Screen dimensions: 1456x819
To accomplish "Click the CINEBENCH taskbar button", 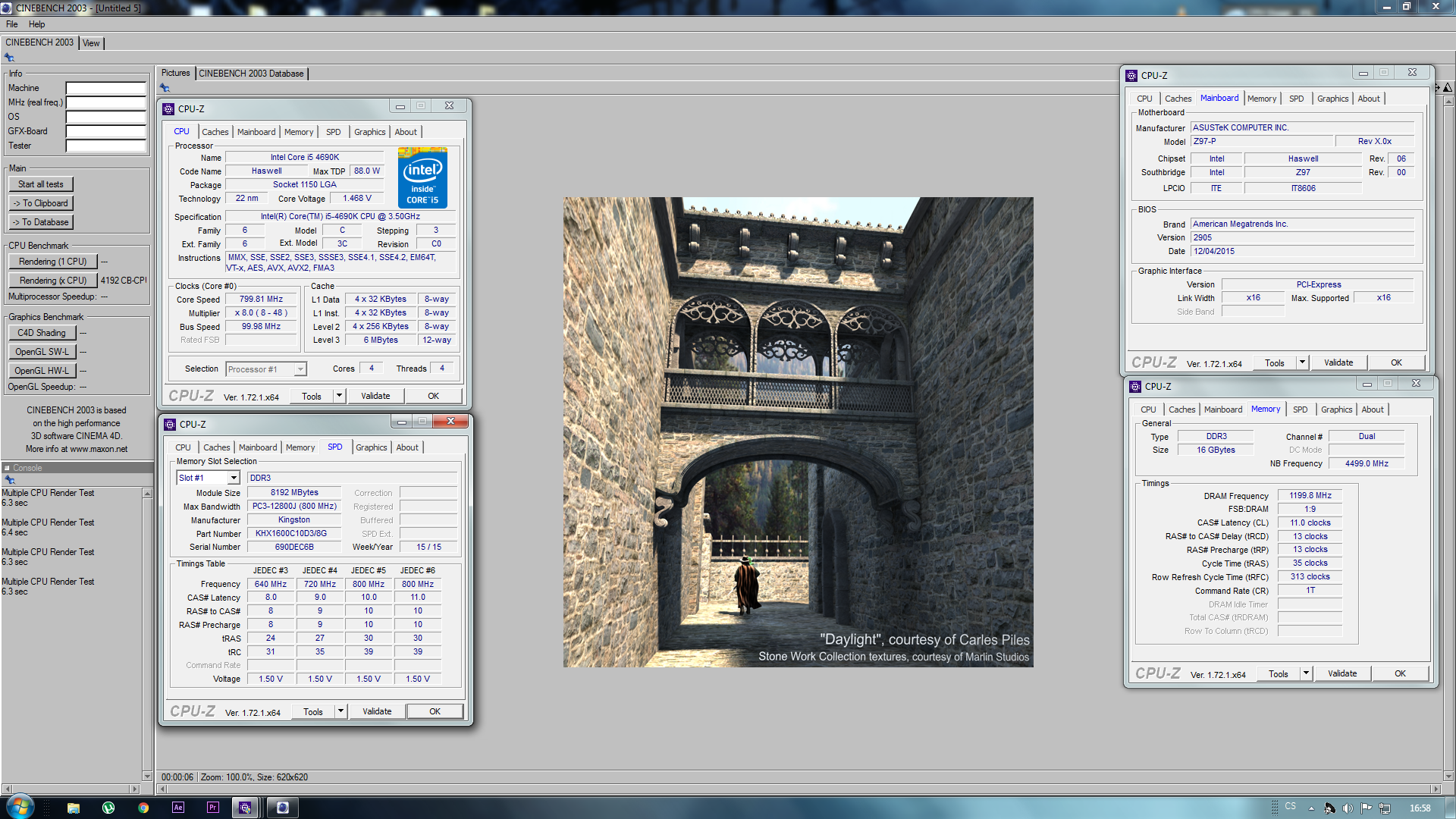I will pos(282,808).
